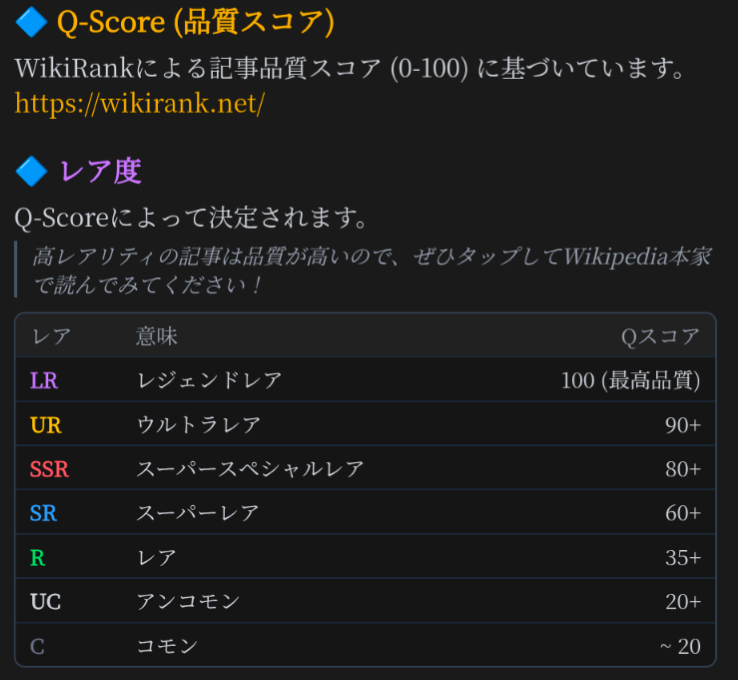Click the レア column header
This screenshot has height=680, width=738.
click(51, 336)
